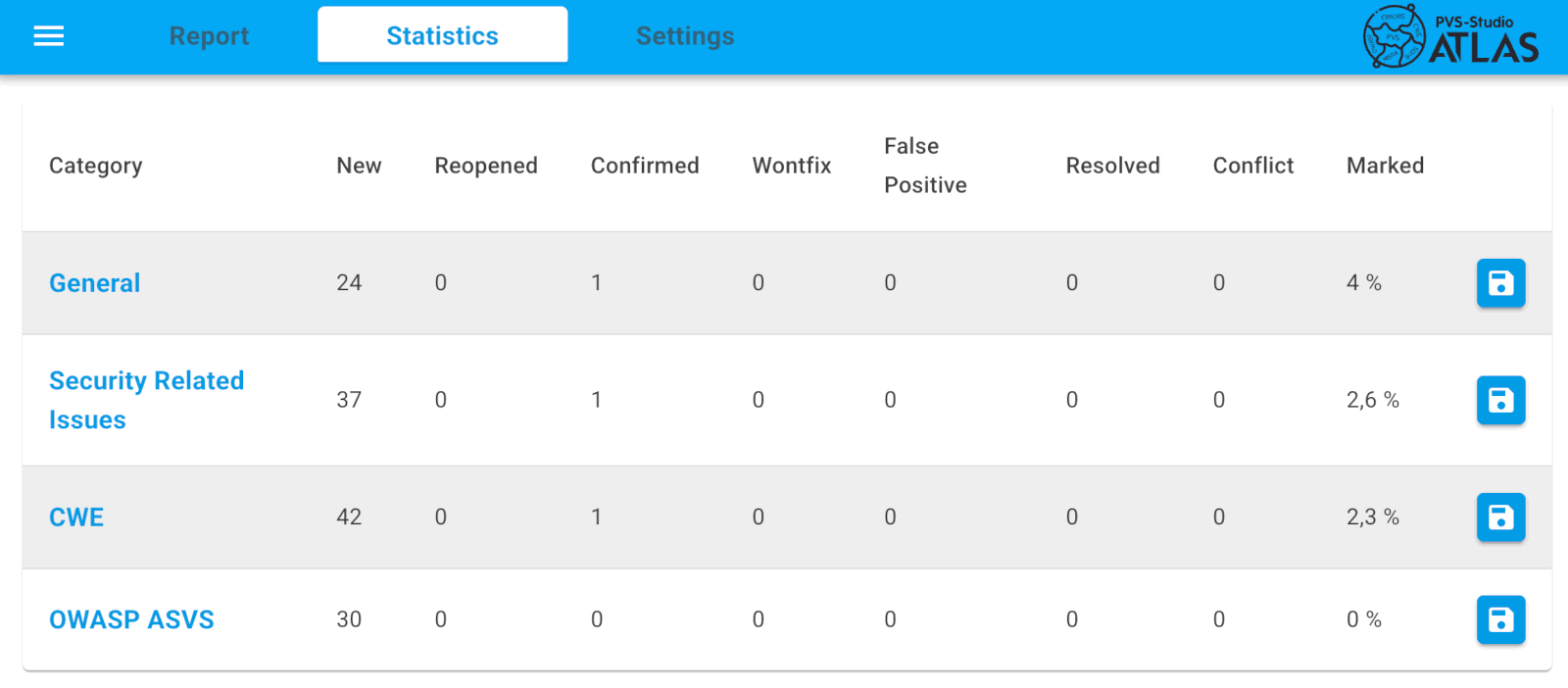
Task: Click the Confirmed column header
Action: pyautogui.click(x=645, y=166)
